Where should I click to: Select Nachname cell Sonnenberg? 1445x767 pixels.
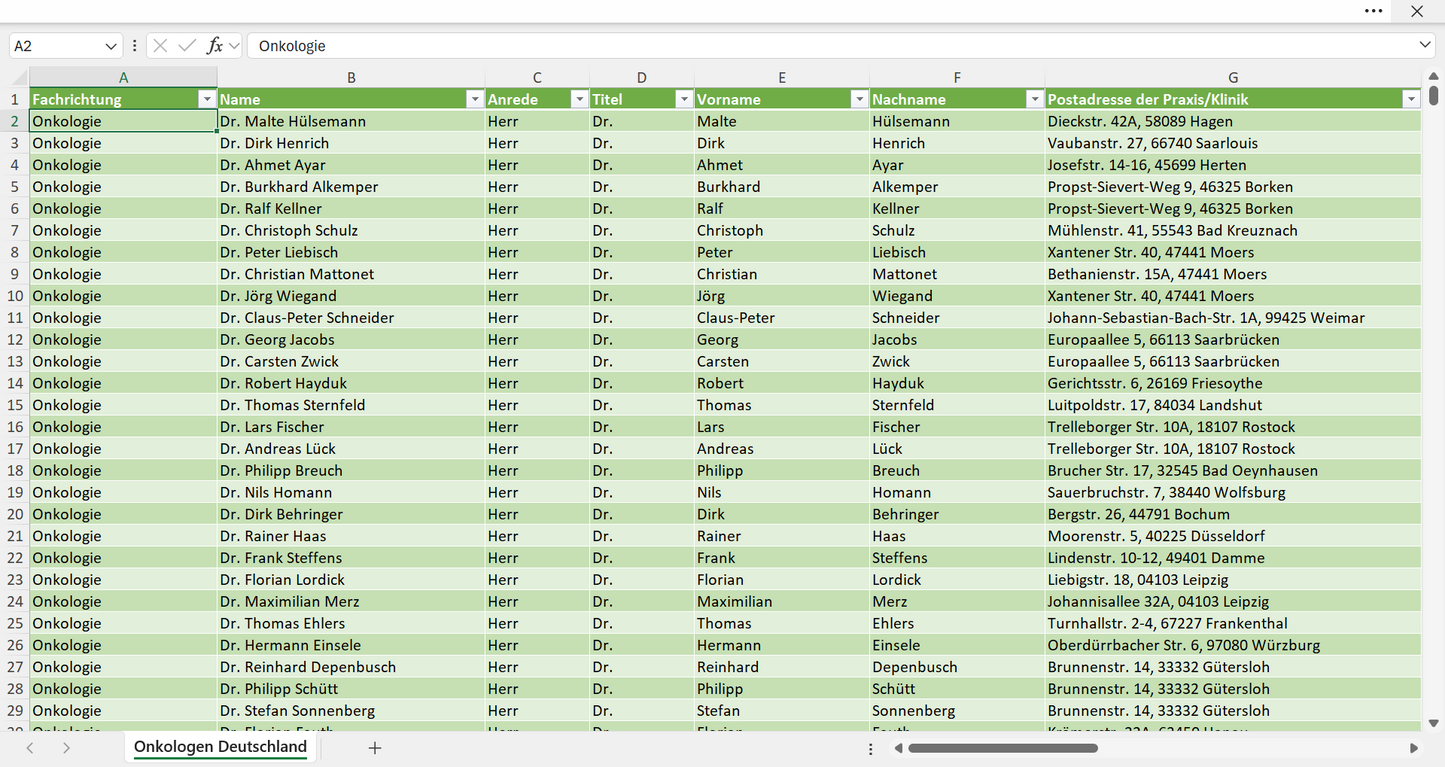[x=957, y=711]
